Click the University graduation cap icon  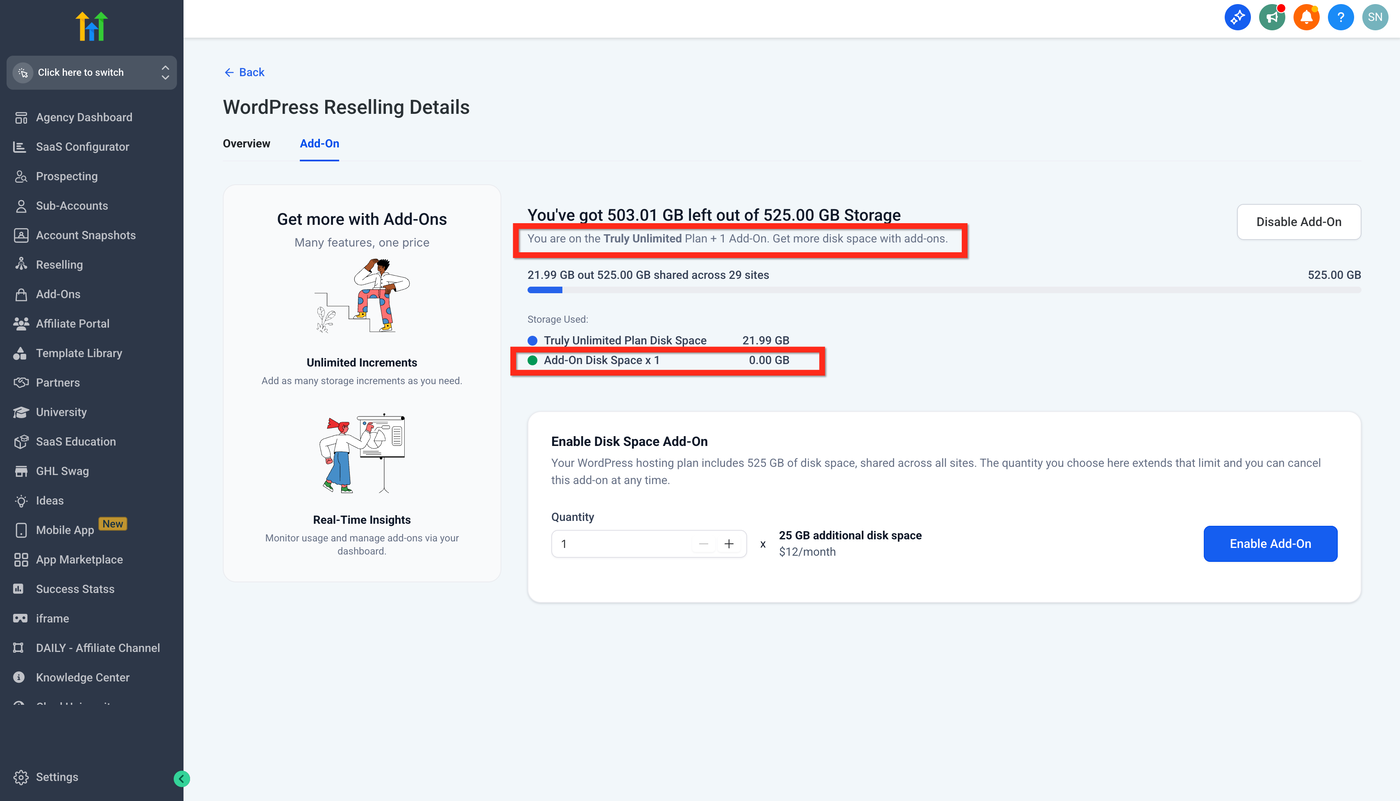point(21,412)
